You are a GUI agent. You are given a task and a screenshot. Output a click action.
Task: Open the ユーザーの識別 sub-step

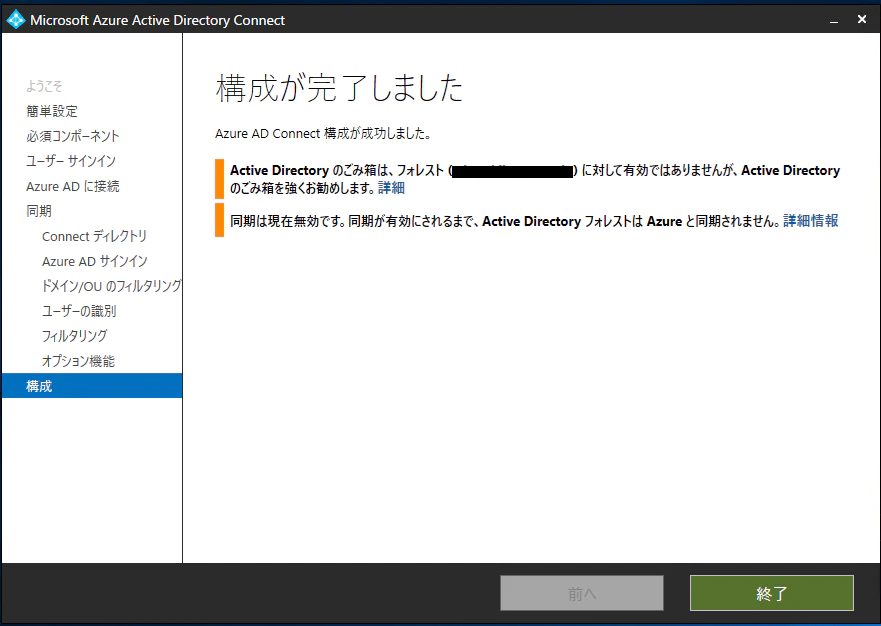coord(79,311)
